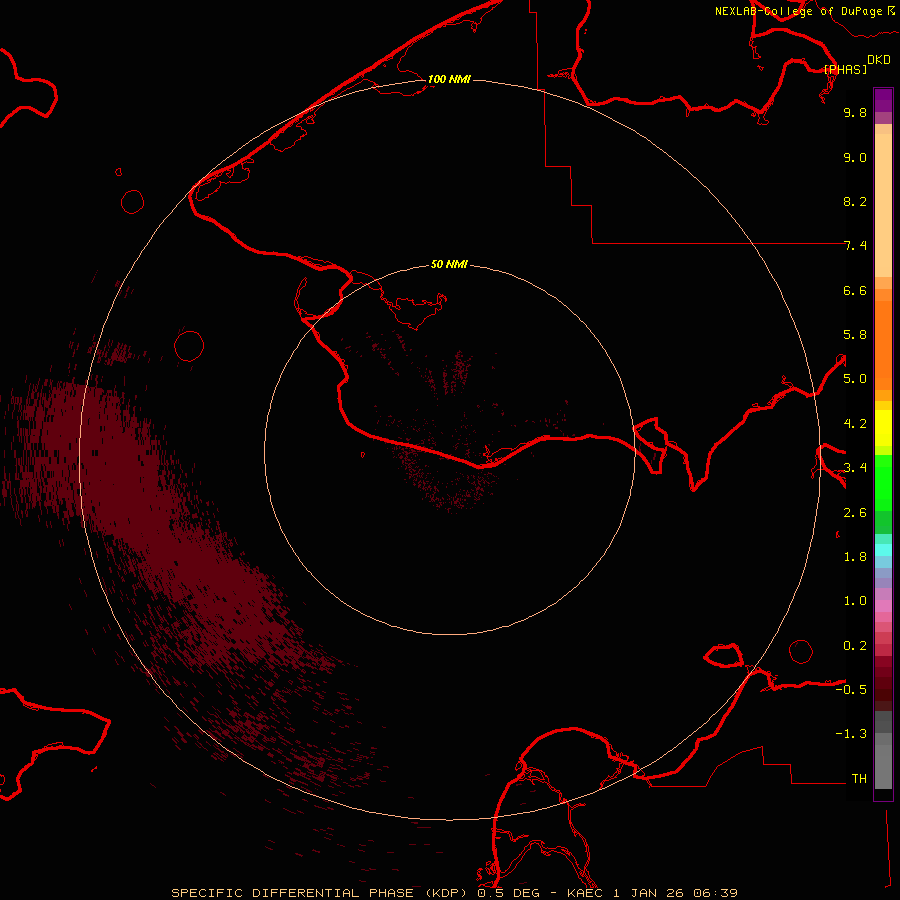Click the Specific Differential Phase (KDP) caption
The height and width of the screenshot is (900, 900).
[x=321, y=893]
